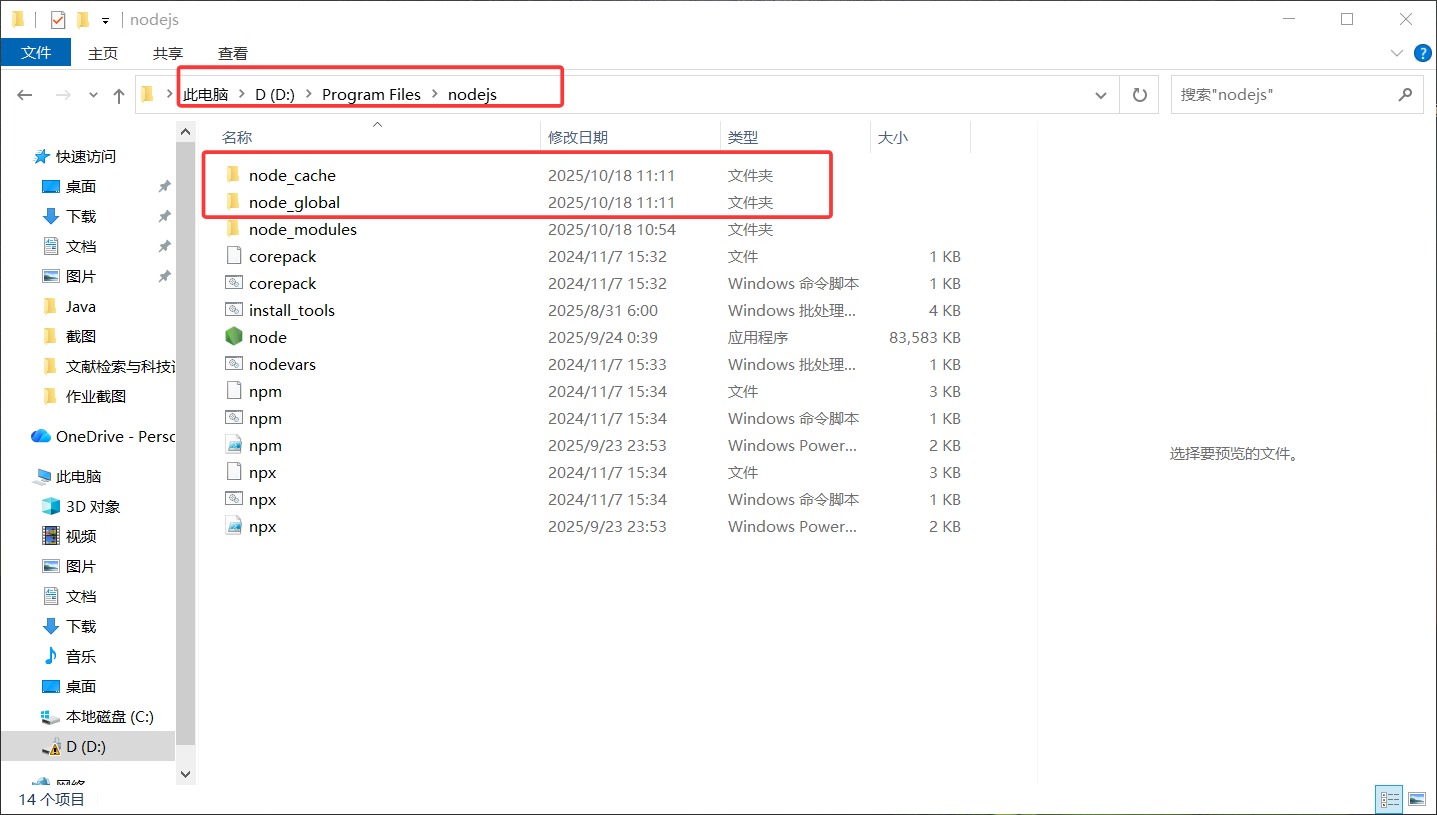Switch to large thumbnails view icon

(x=1416, y=799)
